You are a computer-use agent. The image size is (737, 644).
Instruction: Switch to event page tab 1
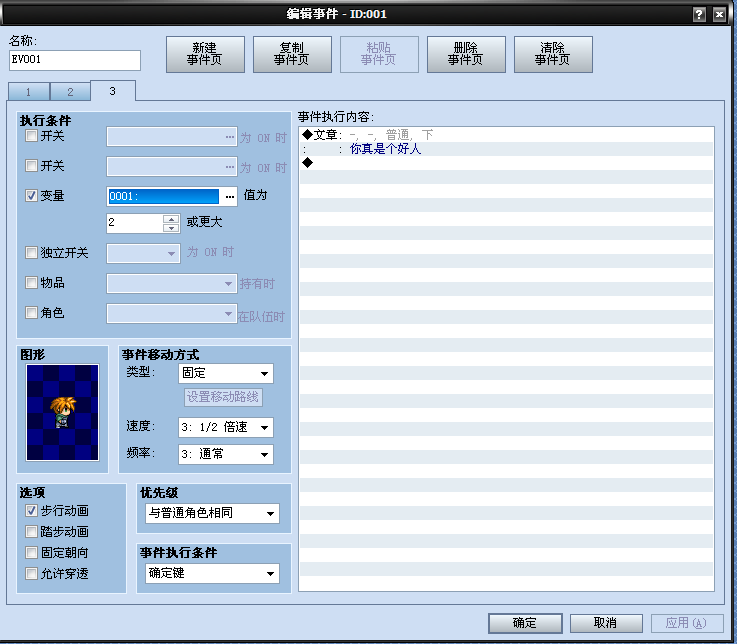tap(29, 92)
